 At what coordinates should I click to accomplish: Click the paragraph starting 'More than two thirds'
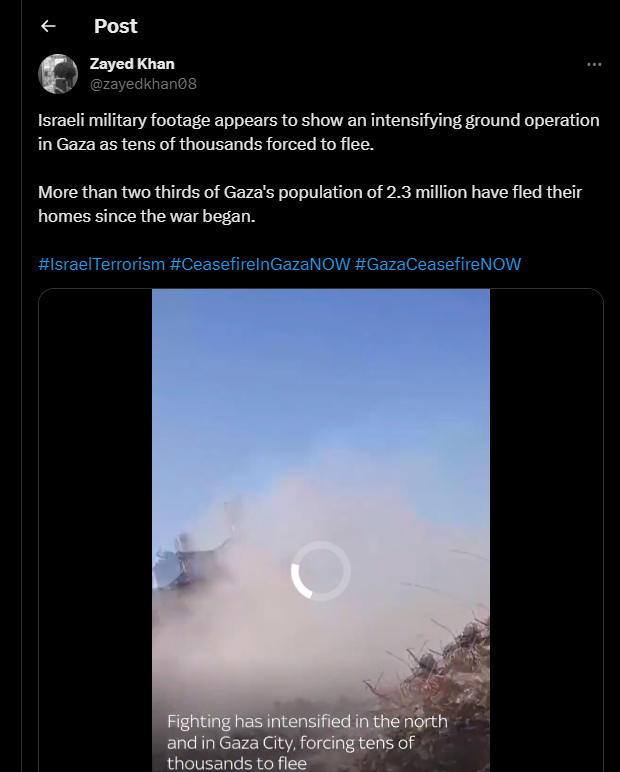(310, 203)
